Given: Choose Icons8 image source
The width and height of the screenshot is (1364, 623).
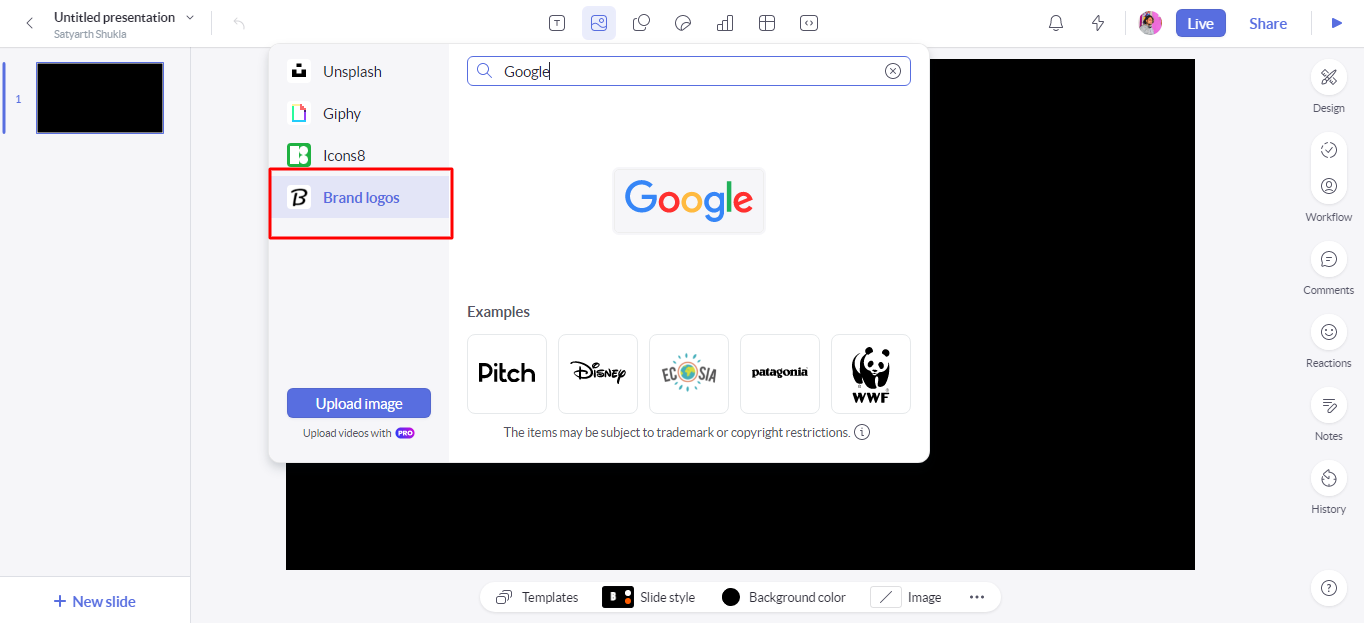Looking at the screenshot, I should click(359, 155).
